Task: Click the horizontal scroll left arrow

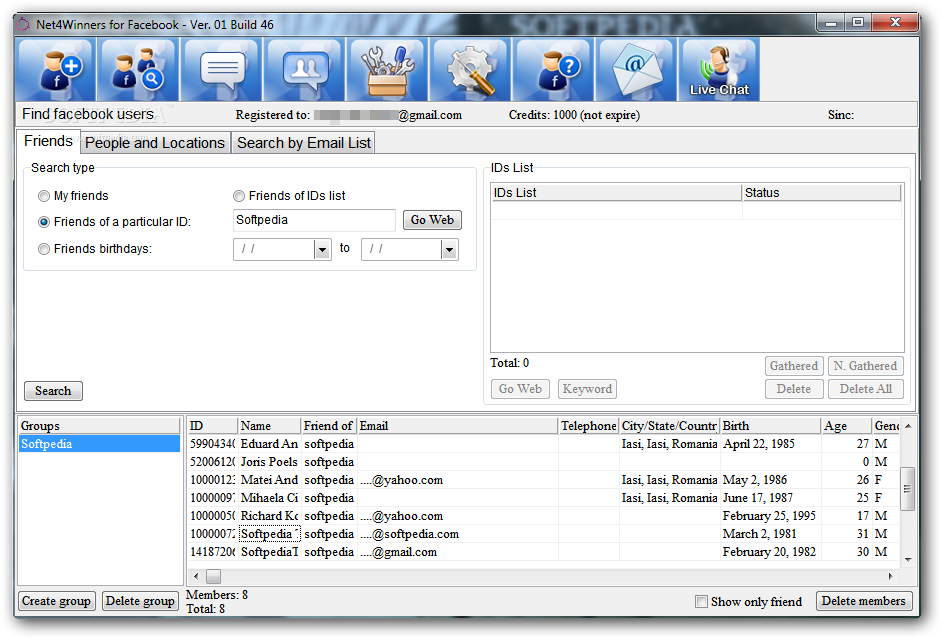Action: click(x=196, y=577)
